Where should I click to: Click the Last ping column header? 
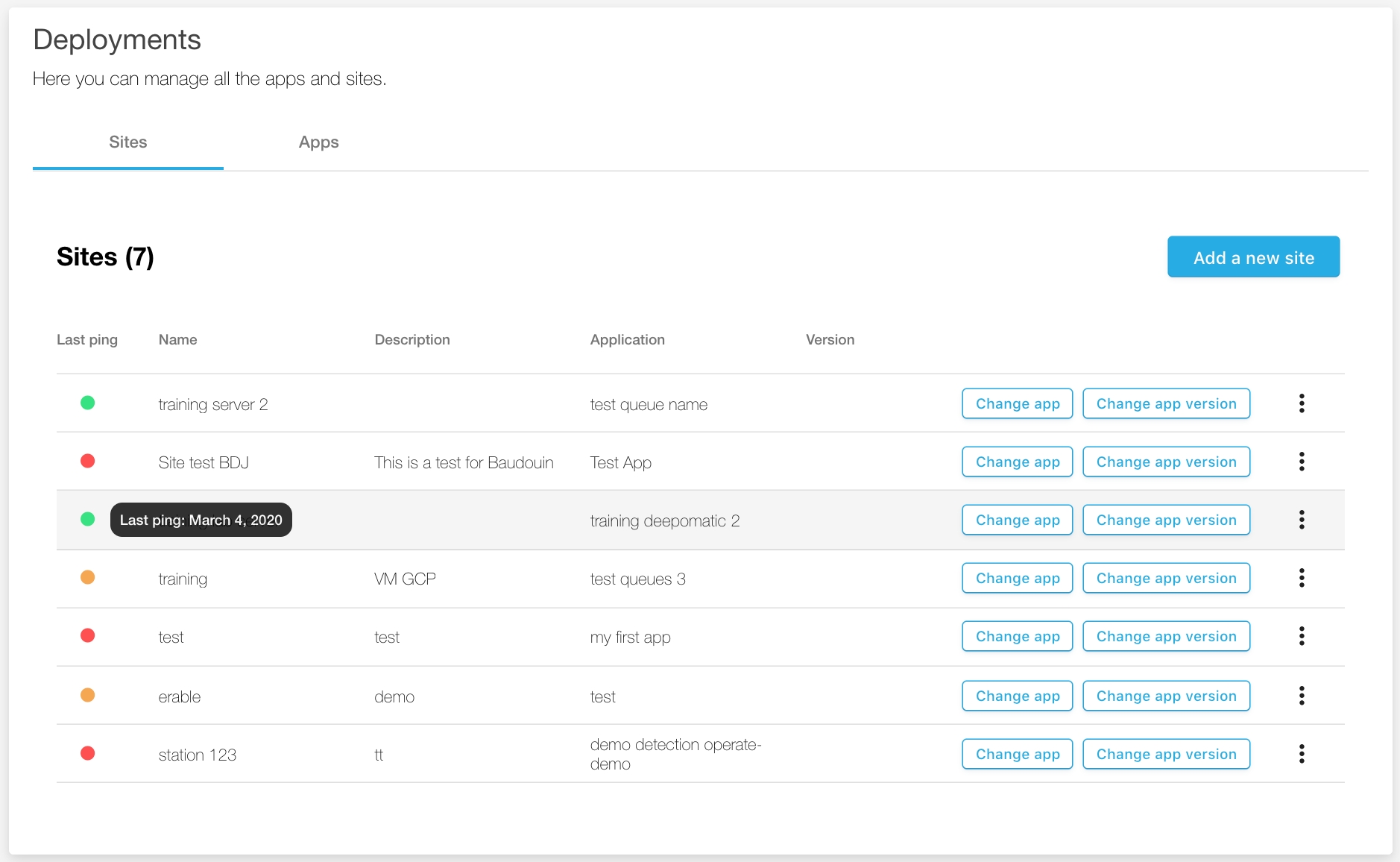pos(87,340)
